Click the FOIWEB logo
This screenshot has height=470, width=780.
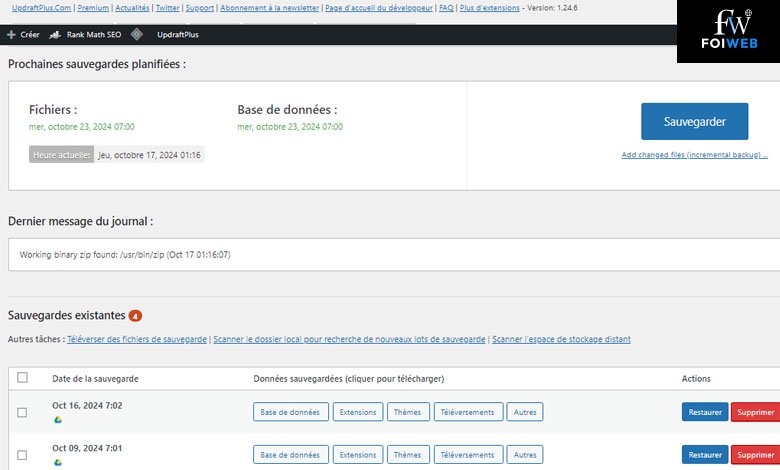tap(729, 31)
